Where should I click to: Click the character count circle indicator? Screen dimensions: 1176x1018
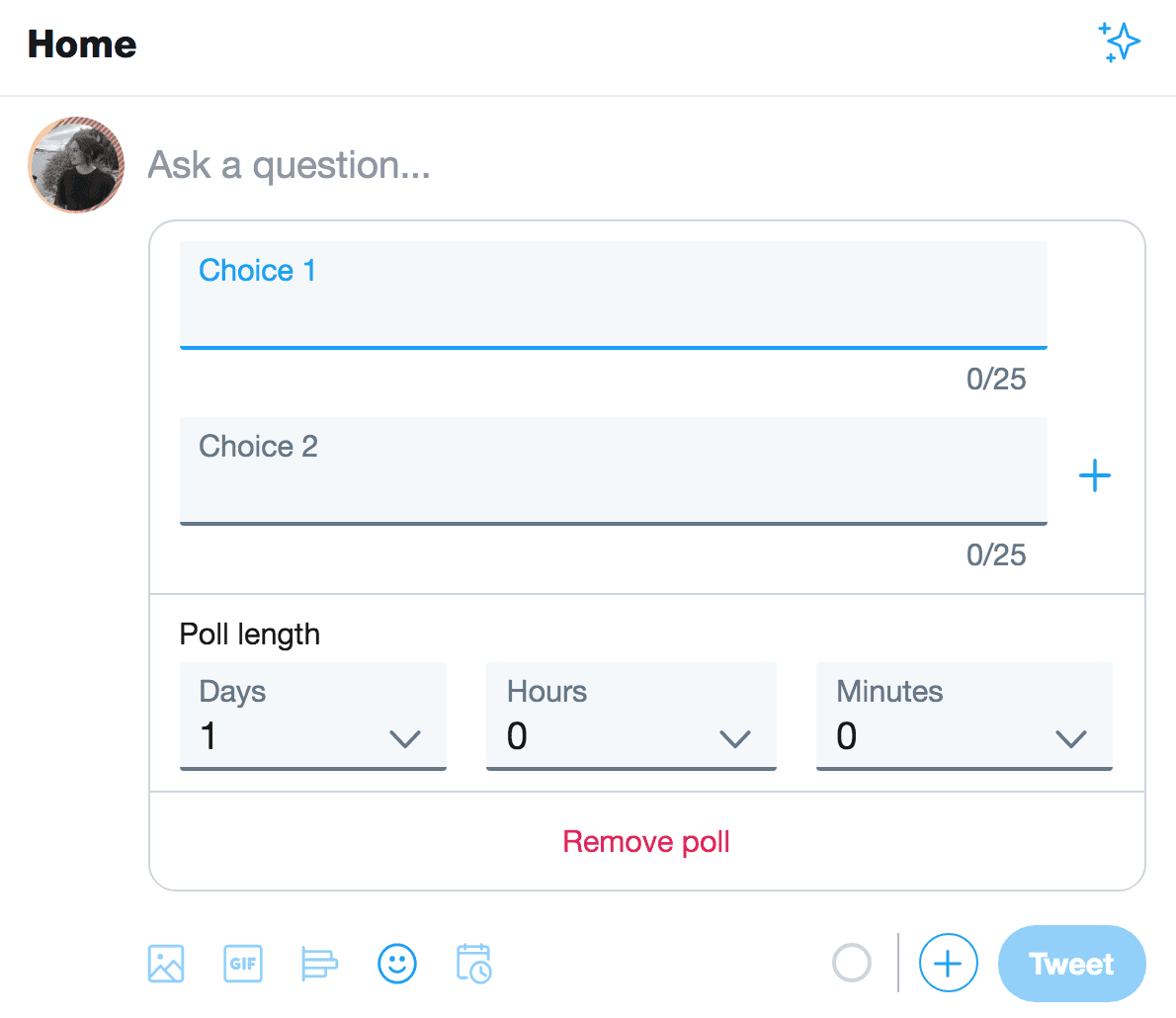tap(852, 963)
